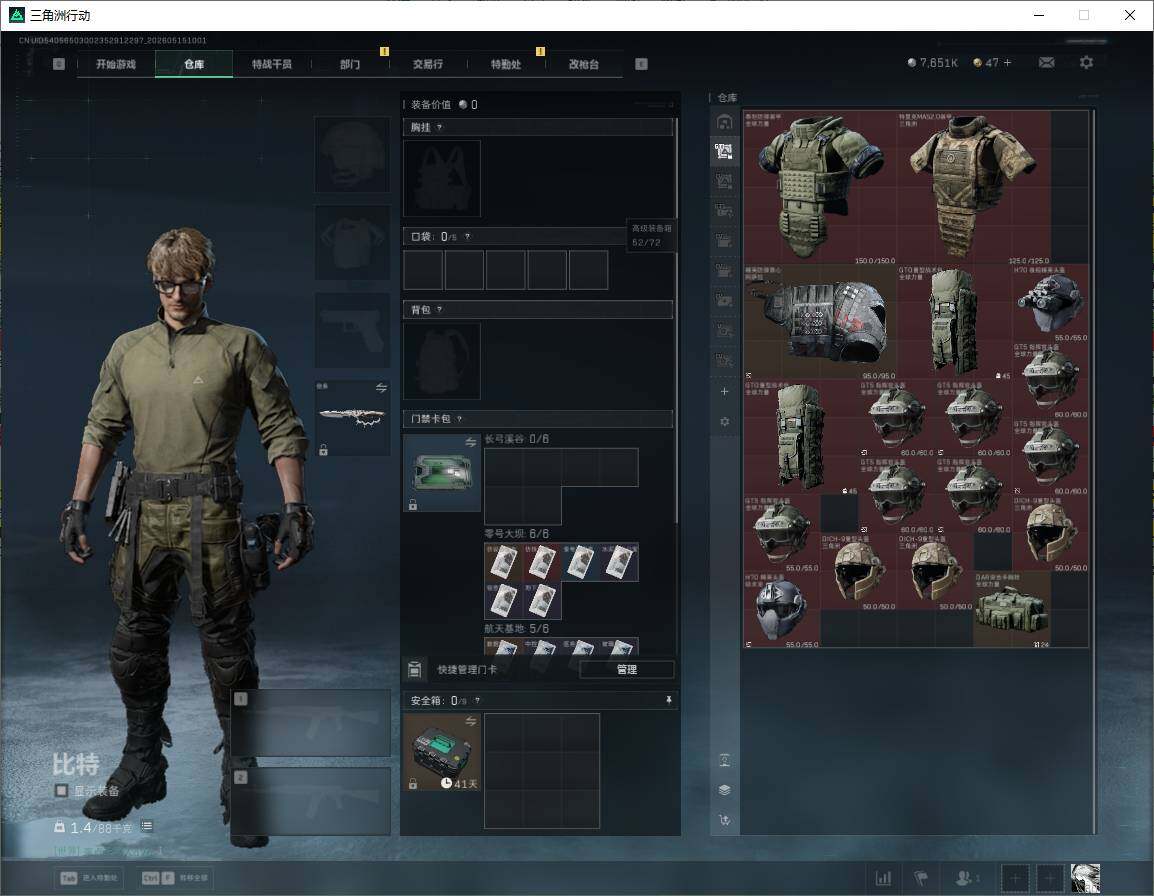The height and width of the screenshot is (896, 1154).
Task: Select the safe box item showing 41天
Action: coord(442,752)
